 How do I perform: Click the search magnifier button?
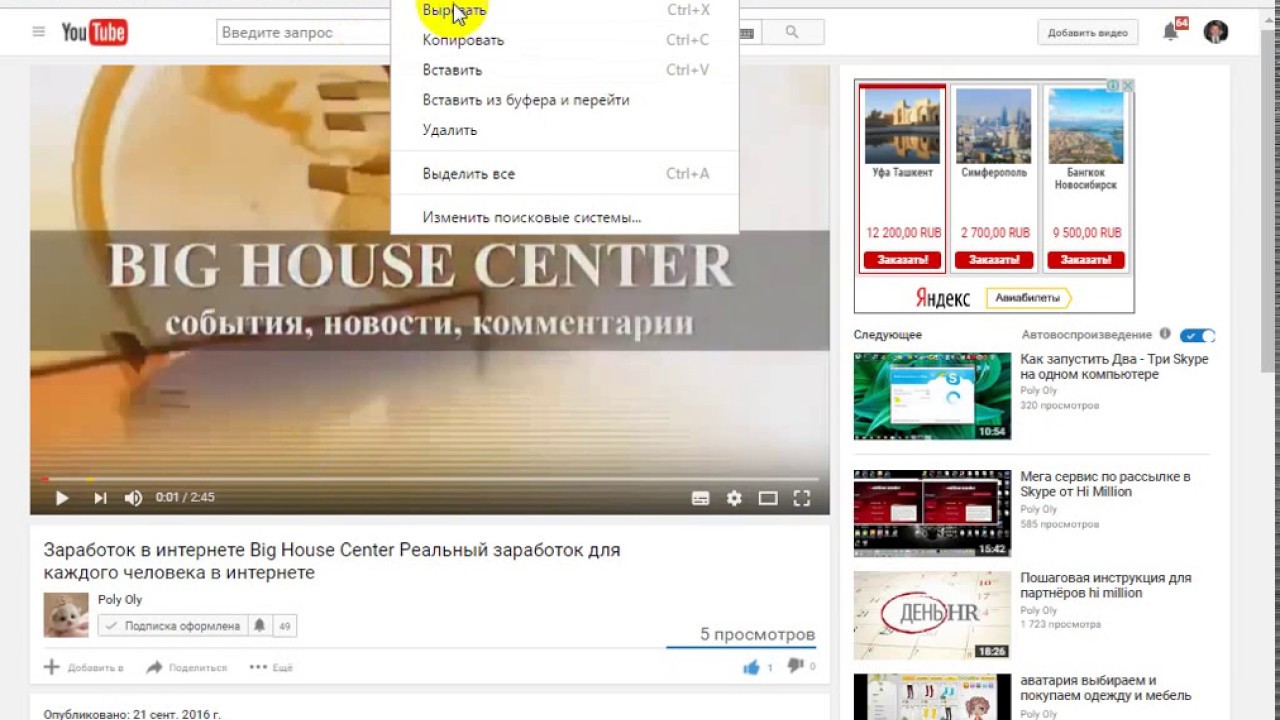tap(792, 32)
